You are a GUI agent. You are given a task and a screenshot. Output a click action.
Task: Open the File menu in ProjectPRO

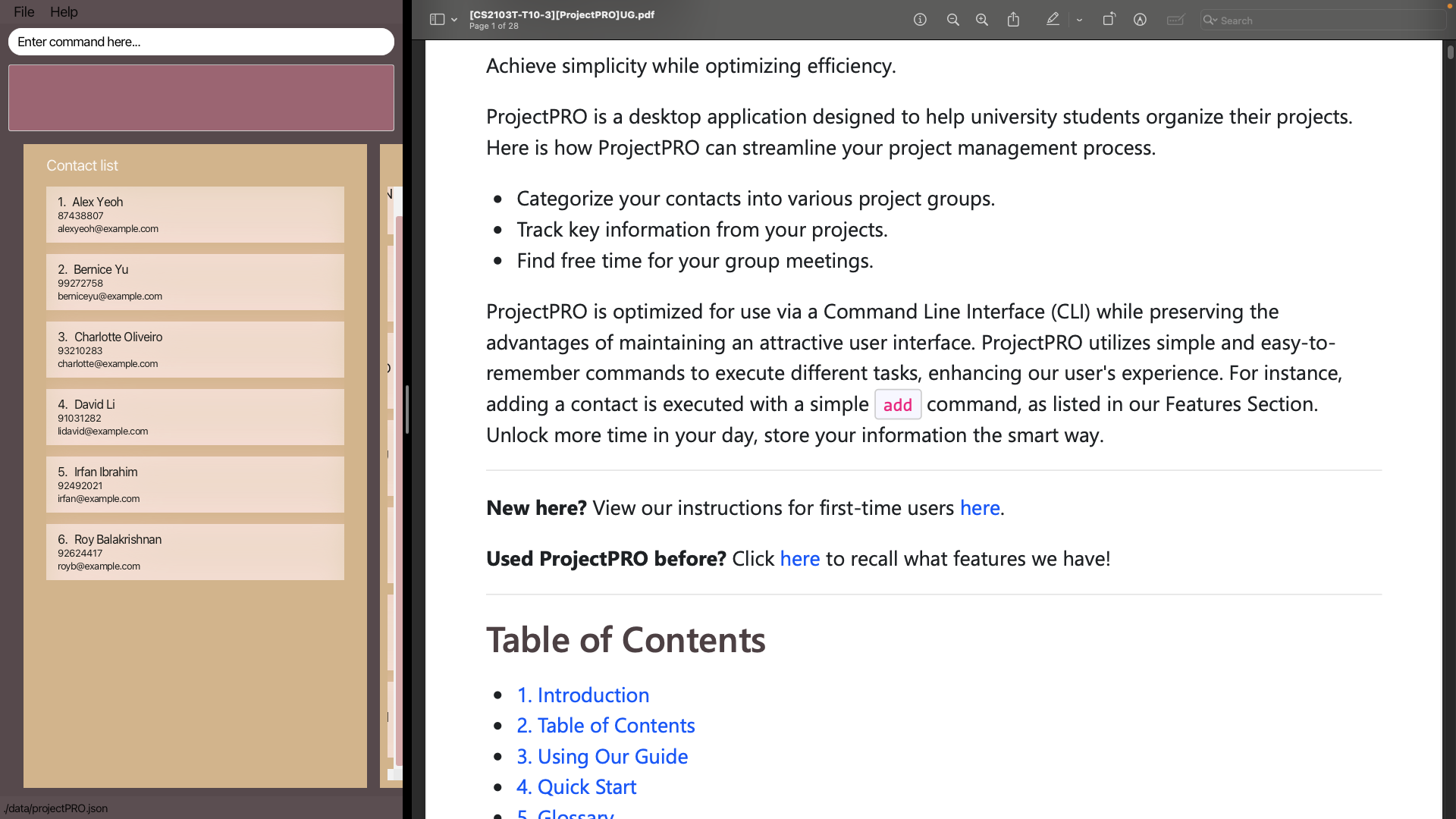point(23,11)
